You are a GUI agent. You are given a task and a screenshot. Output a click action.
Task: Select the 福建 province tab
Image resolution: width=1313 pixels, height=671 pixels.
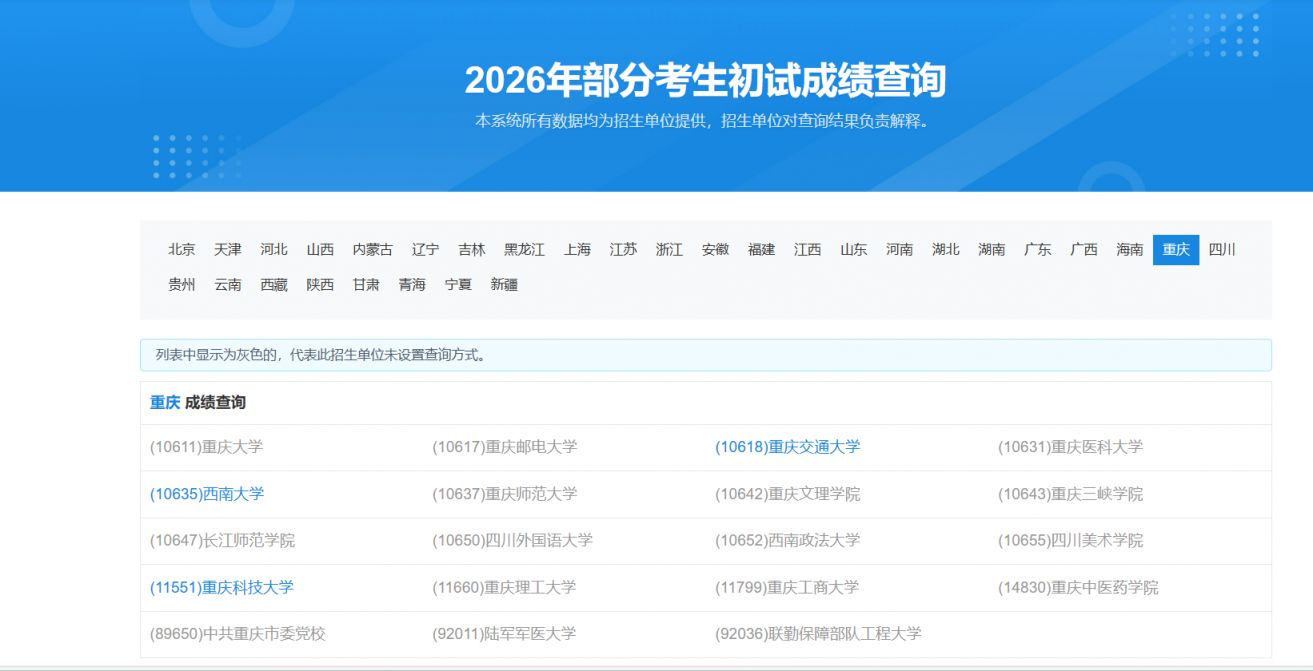762,250
